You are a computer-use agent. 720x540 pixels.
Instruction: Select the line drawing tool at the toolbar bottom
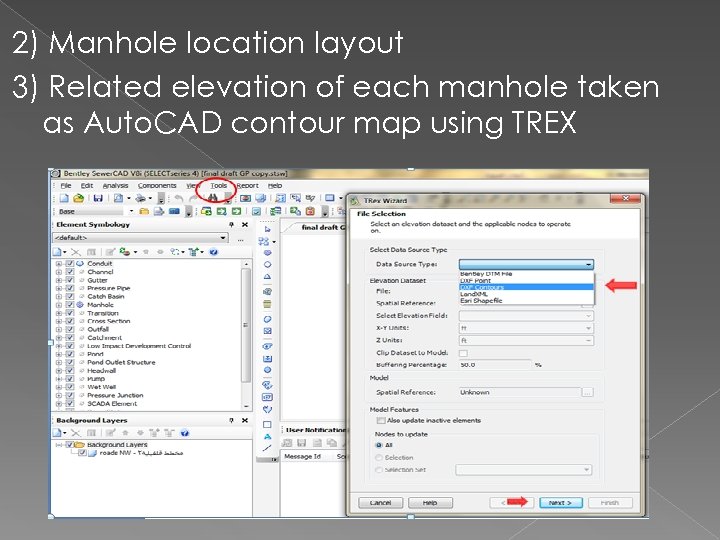click(x=268, y=449)
